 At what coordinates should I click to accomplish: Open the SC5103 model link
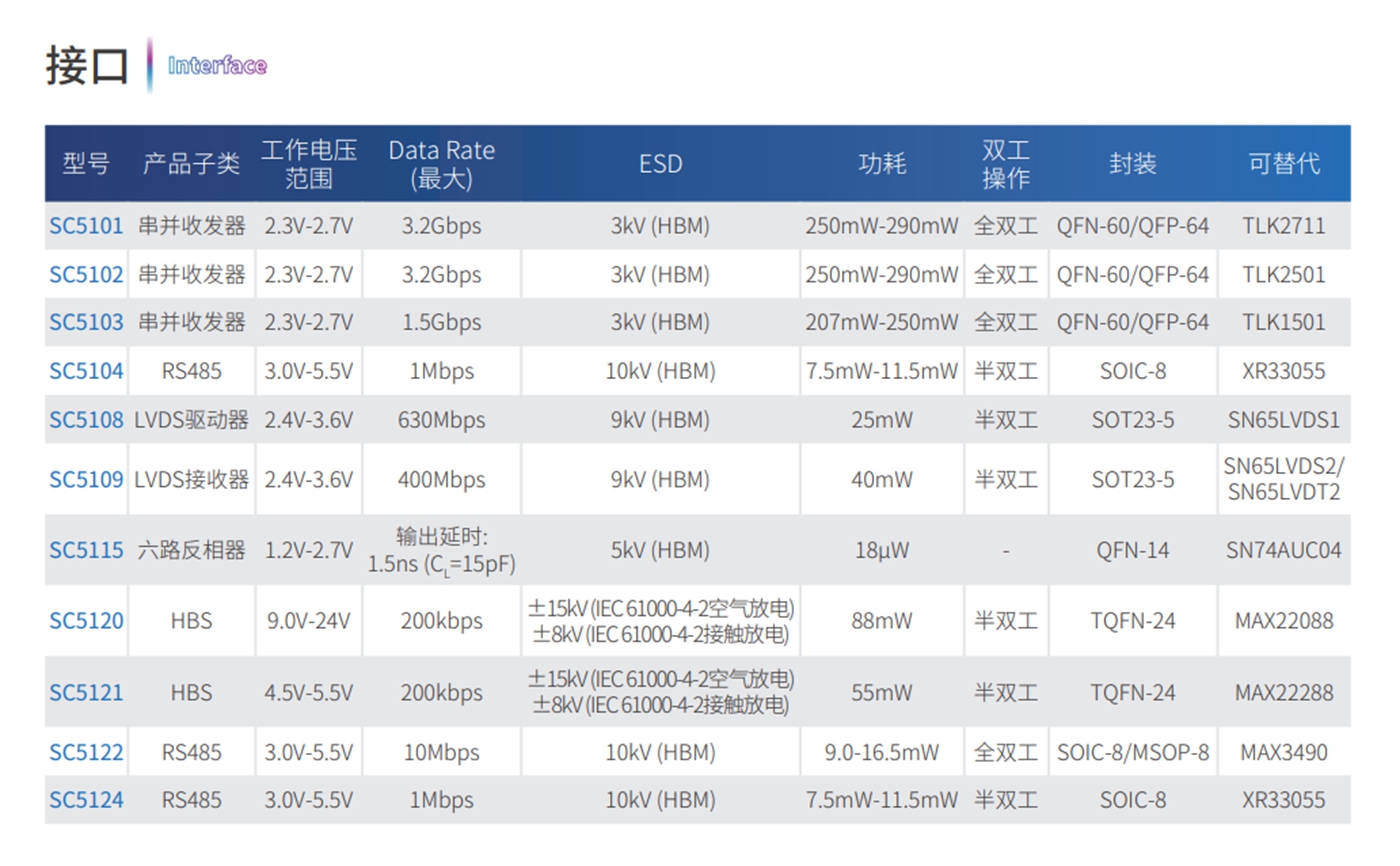point(87,322)
